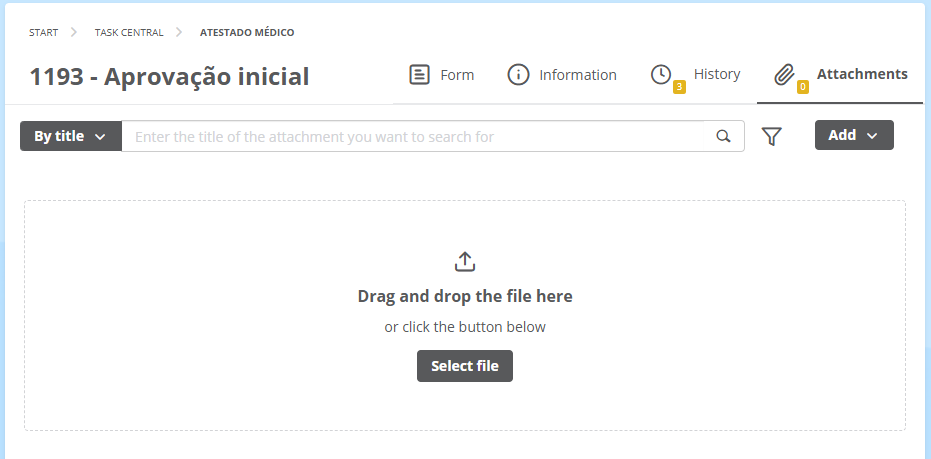Click the upload arrow icon
This screenshot has width=931, height=459.
pos(465,261)
